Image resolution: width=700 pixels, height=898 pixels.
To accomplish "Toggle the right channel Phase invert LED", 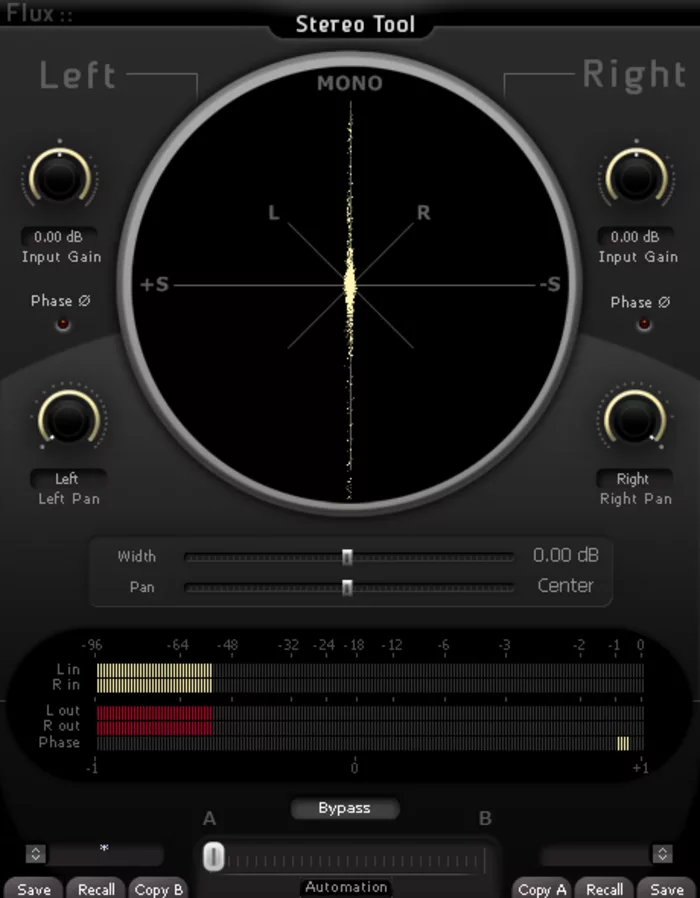I will [643, 324].
